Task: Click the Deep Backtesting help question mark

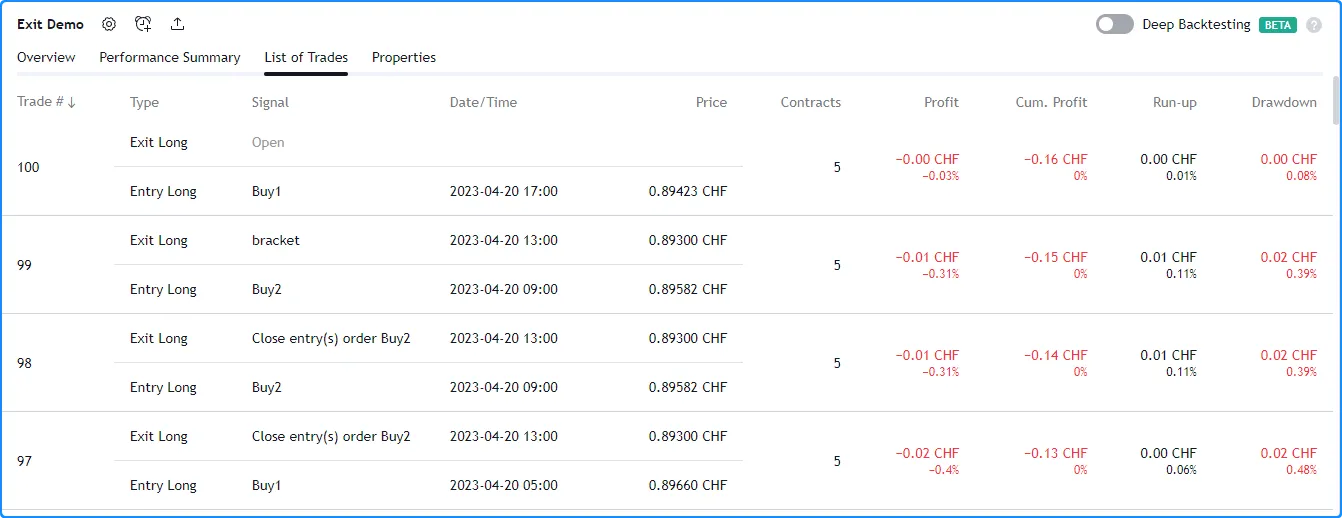Action: pyautogui.click(x=1314, y=25)
